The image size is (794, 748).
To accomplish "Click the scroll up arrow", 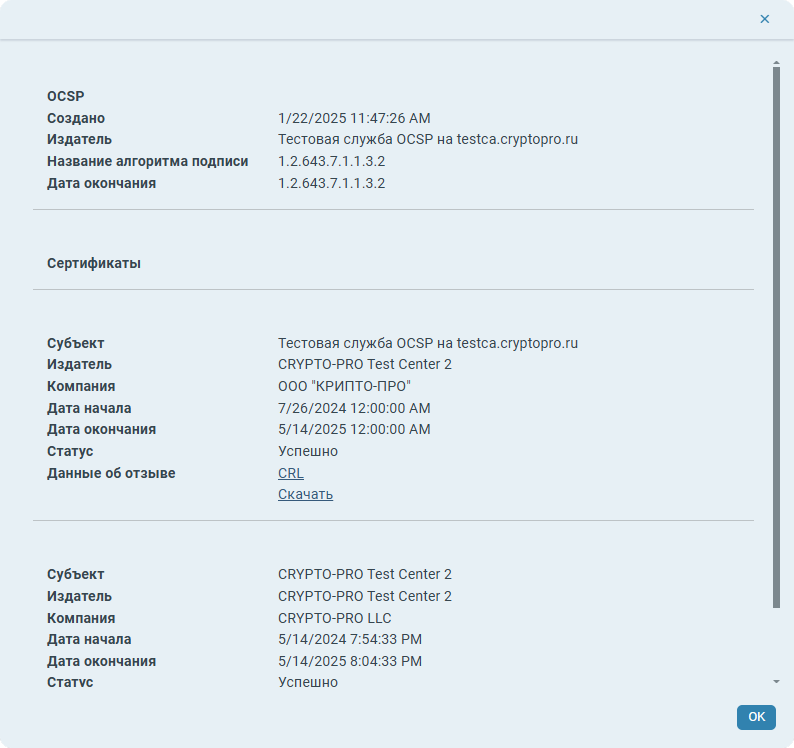I will [776, 64].
